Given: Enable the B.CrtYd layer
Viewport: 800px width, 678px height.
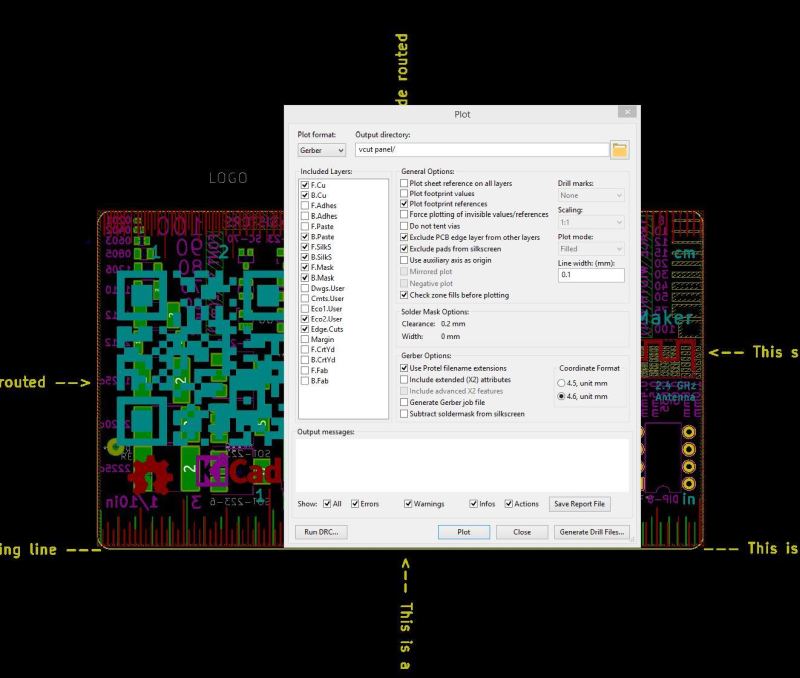Looking at the screenshot, I should pyautogui.click(x=305, y=360).
